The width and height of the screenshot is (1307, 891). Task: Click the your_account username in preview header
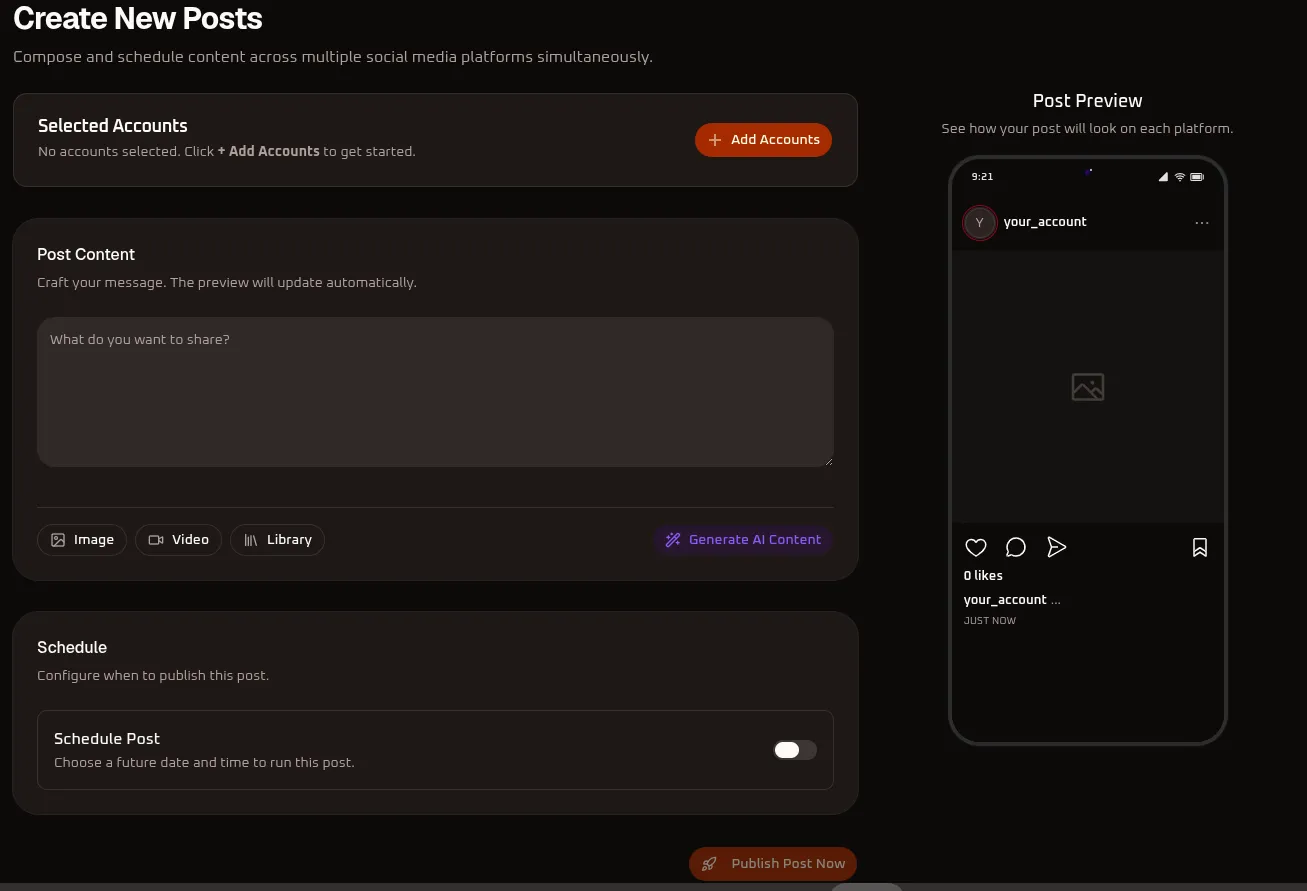1045,222
